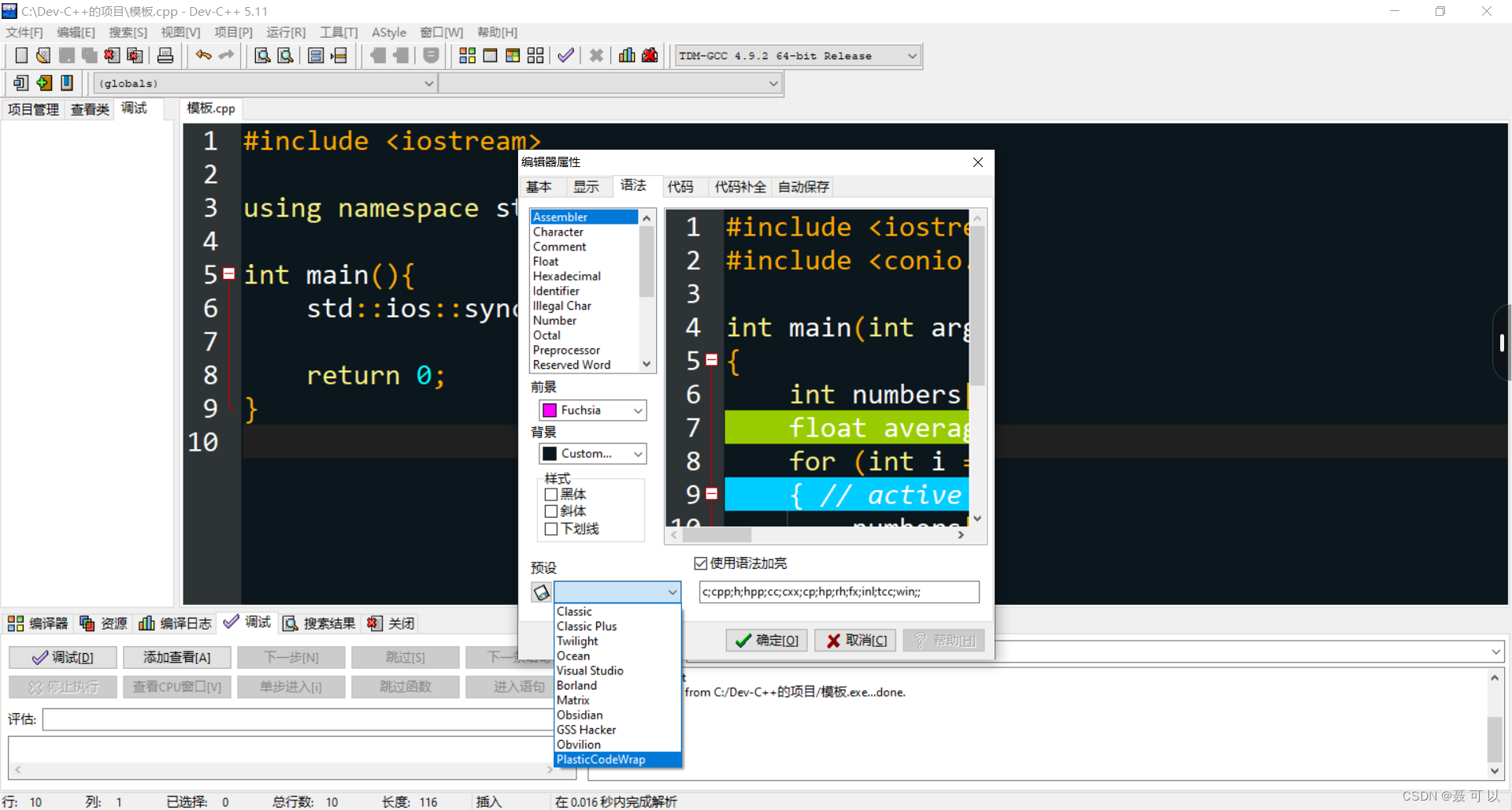Viewport: 1512px width, 810px height.
Task: Click the Profile analysis chart icon
Action: [626, 55]
